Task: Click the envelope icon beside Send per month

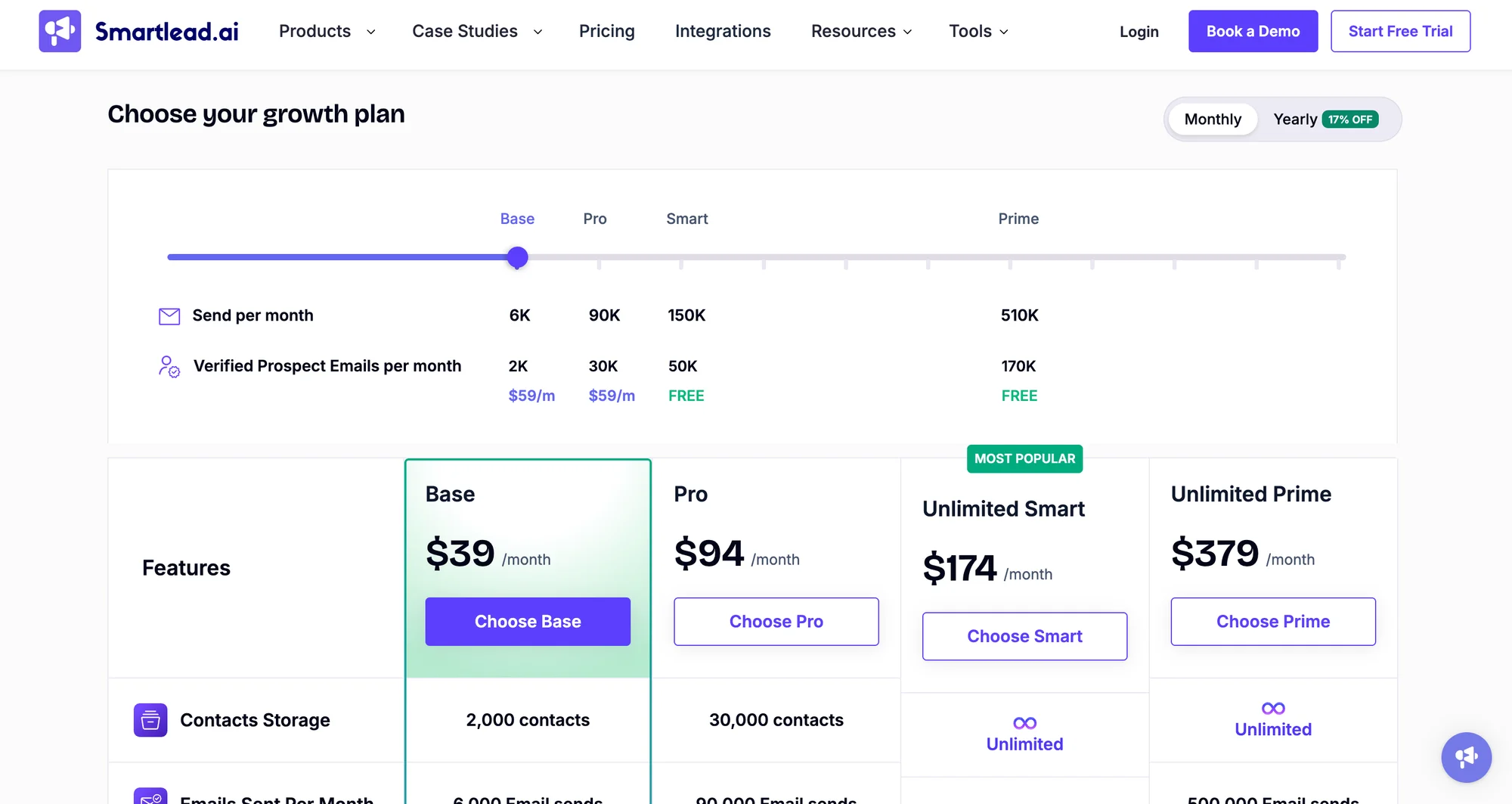Action: click(169, 316)
